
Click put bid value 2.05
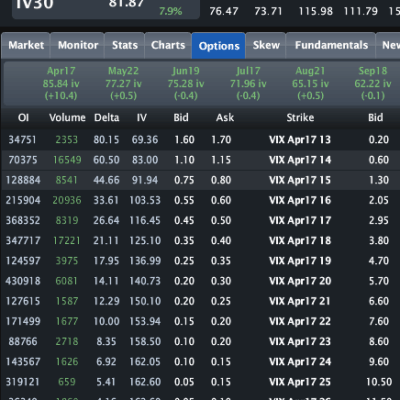379,200
